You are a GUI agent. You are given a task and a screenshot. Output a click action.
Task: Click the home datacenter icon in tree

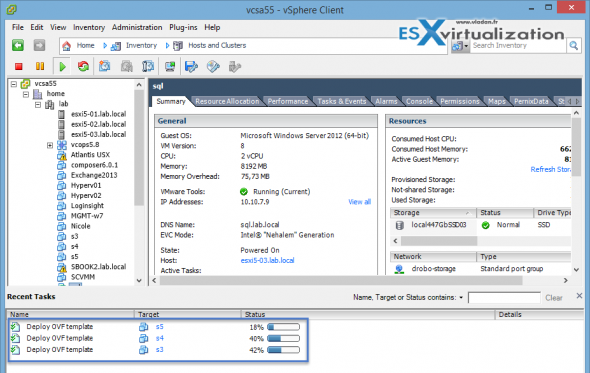[x=38, y=94]
